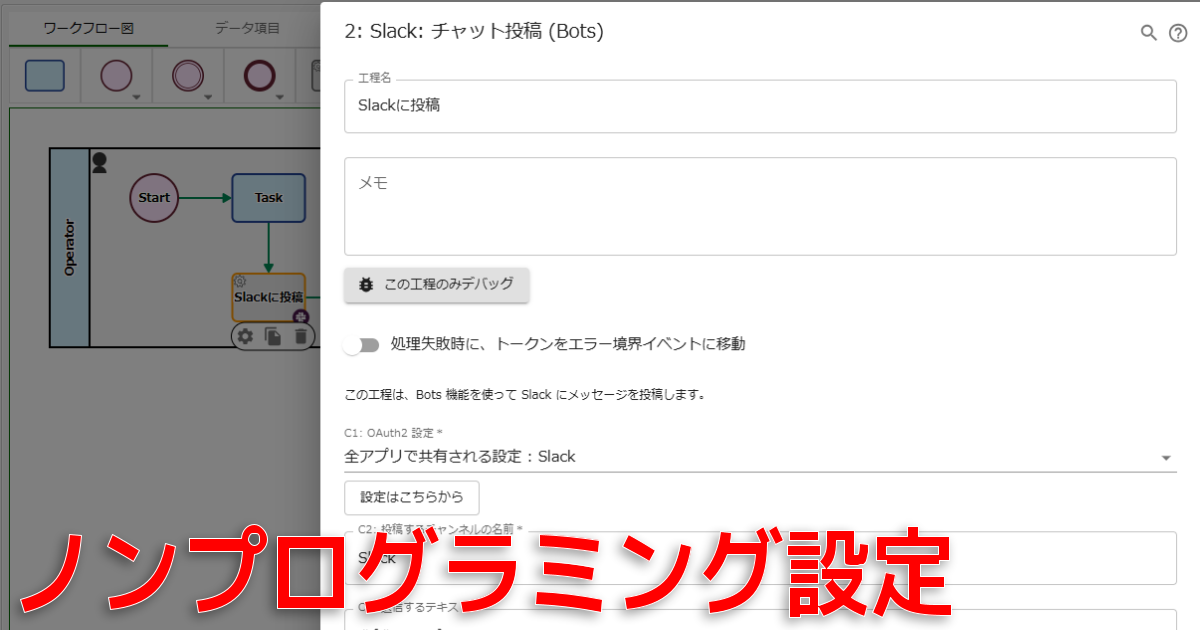The width and height of the screenshot is (1200, 630).
Task: Select the end event thick-circle tool
Action: [x=260, y=76]
